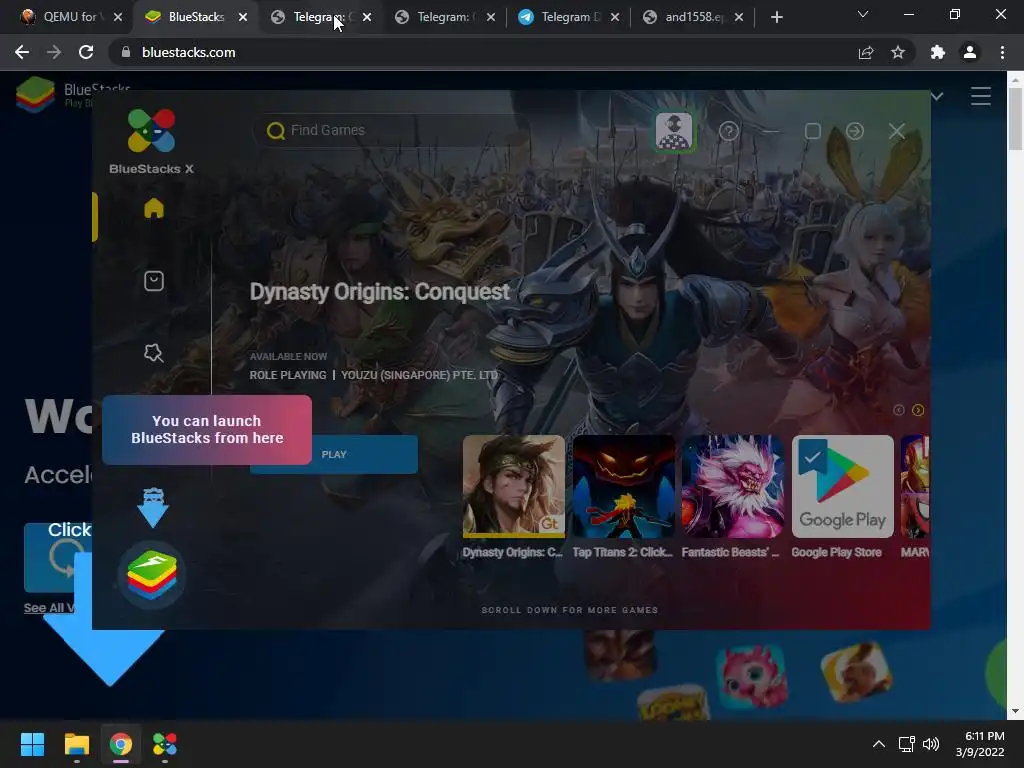
Task: Open the help question mark icon
Action: tap(729, 131)
